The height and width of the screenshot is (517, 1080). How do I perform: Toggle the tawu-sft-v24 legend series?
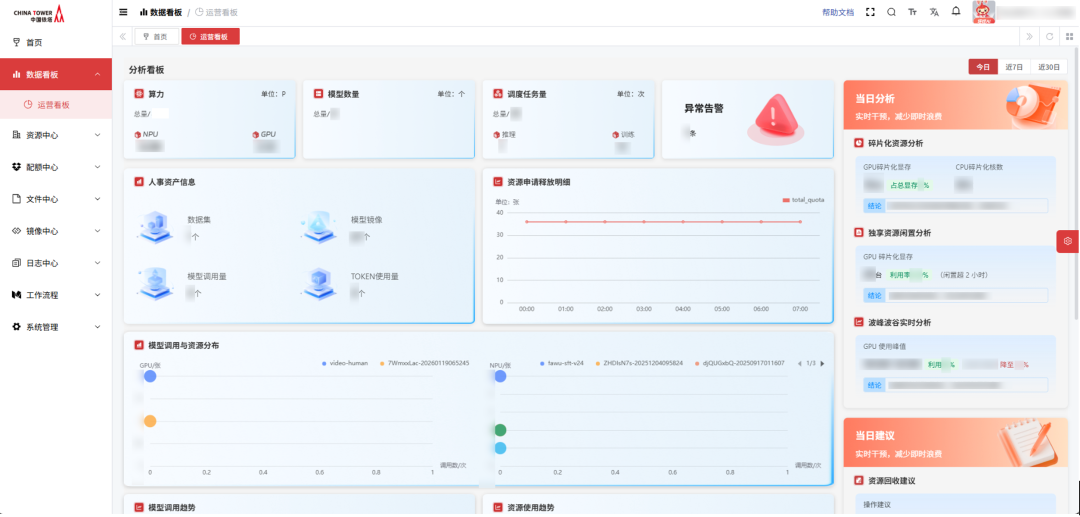[562, 362]
